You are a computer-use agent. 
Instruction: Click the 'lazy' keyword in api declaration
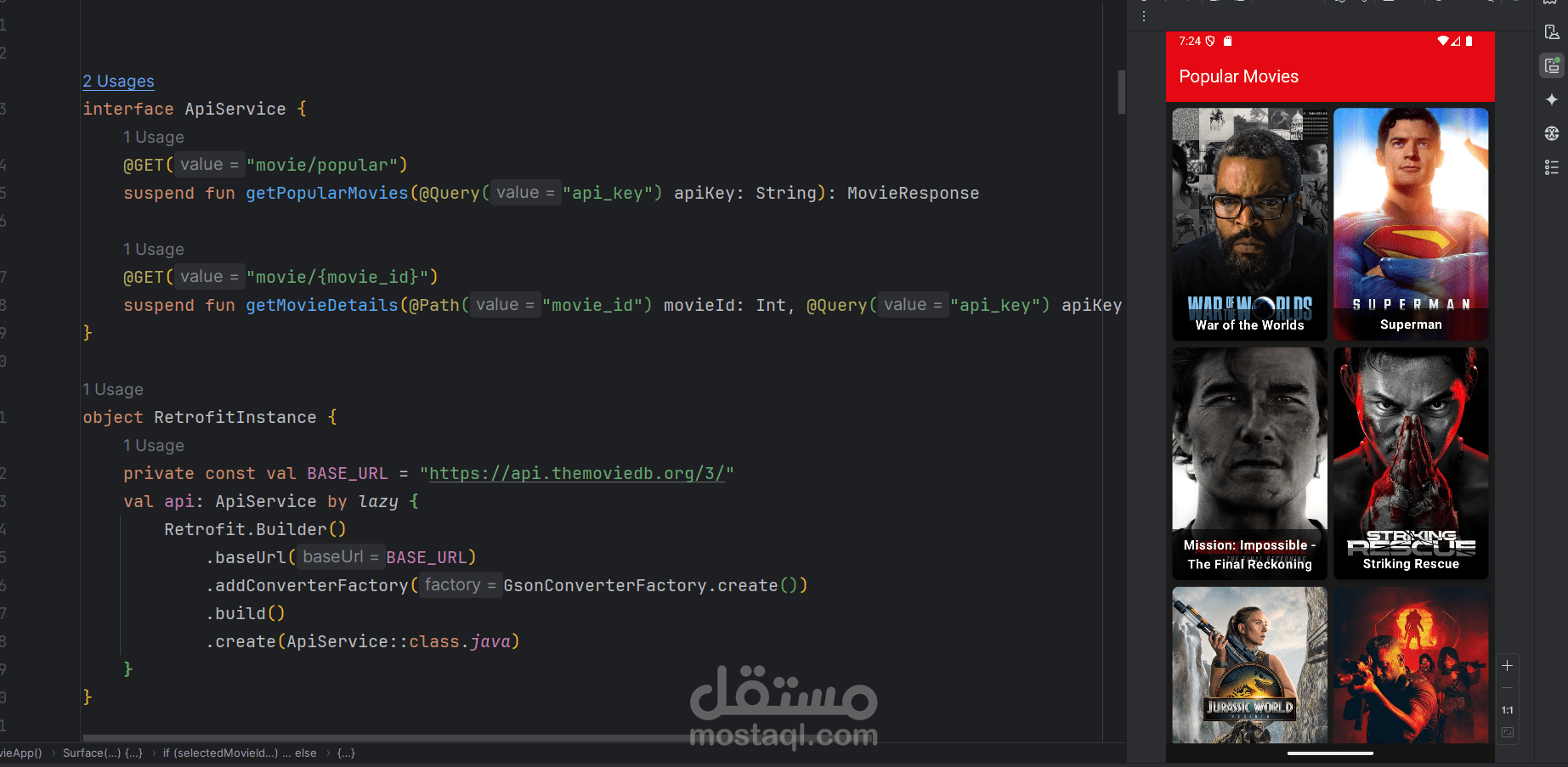pyautogui.click(x=378, y=501)
